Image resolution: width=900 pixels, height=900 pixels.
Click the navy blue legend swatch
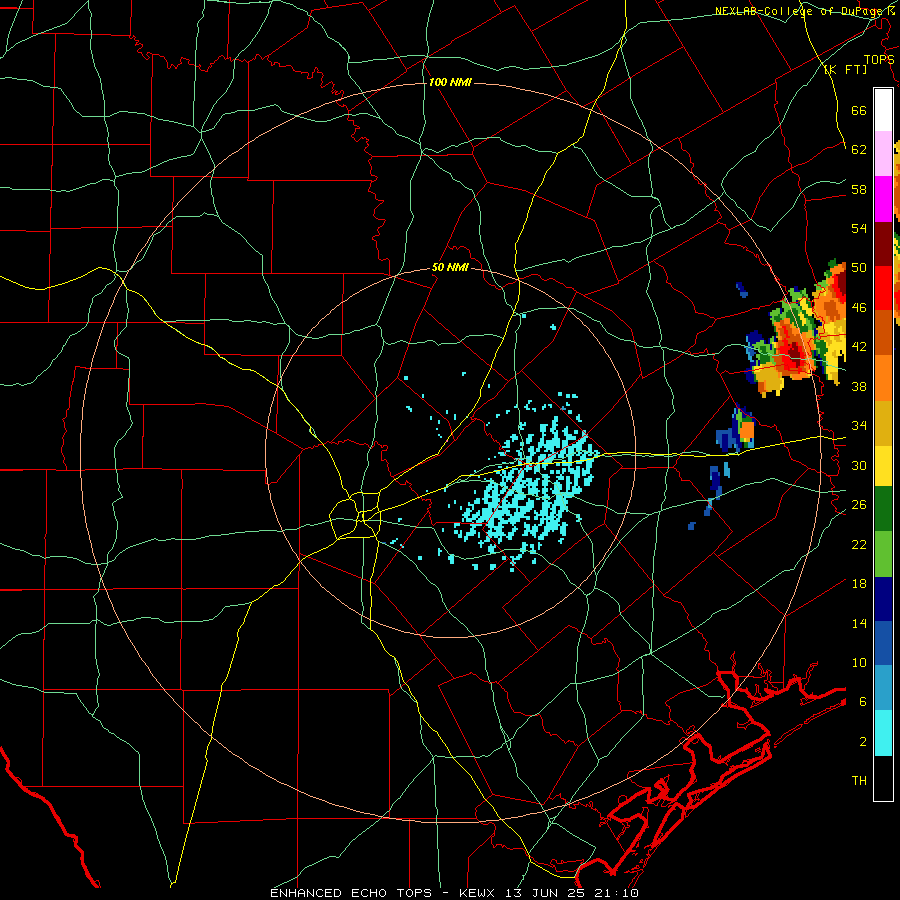(x=883, y=599)
